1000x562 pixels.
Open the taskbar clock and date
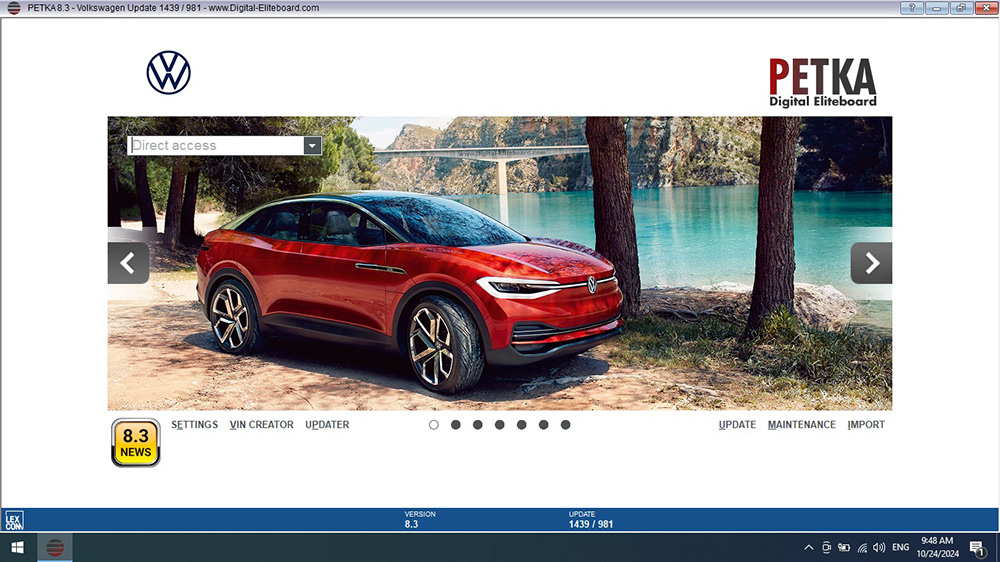pos(938,547)
